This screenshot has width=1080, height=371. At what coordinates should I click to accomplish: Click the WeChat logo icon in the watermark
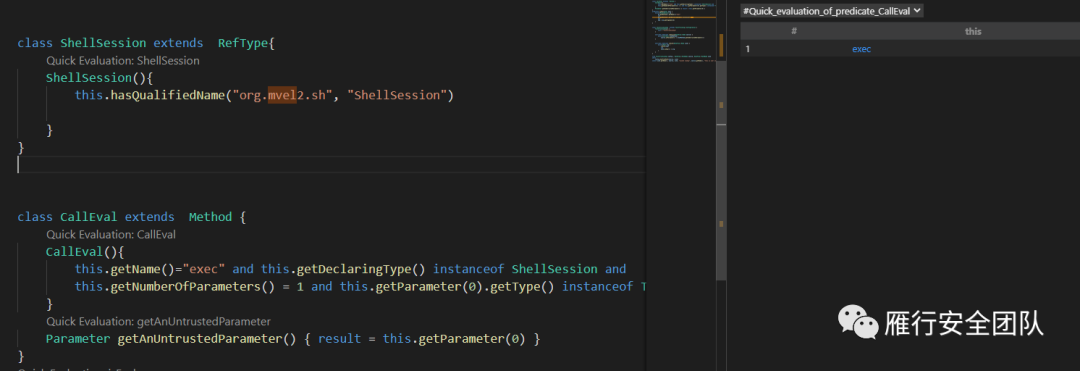(858, 322)
